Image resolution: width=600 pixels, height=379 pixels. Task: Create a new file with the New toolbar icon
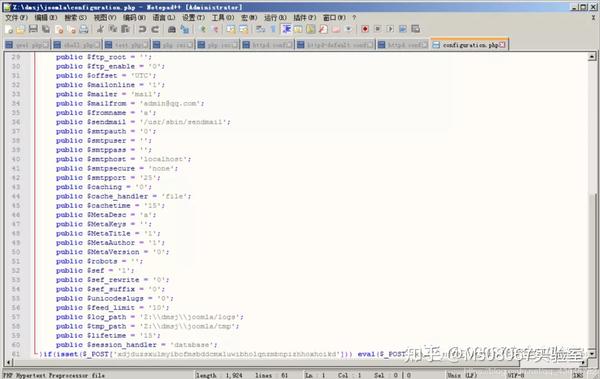9,29
